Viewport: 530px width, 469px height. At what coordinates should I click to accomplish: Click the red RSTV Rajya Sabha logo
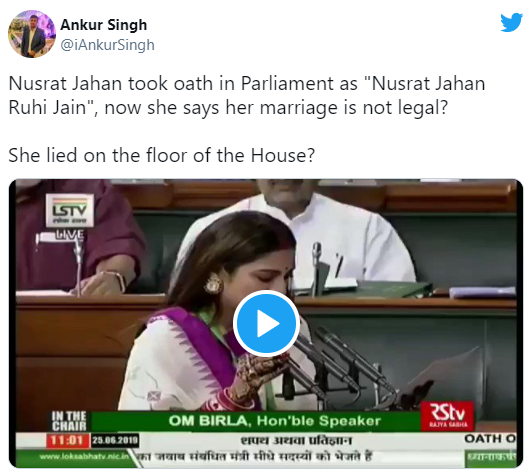(x=448, y=416)
